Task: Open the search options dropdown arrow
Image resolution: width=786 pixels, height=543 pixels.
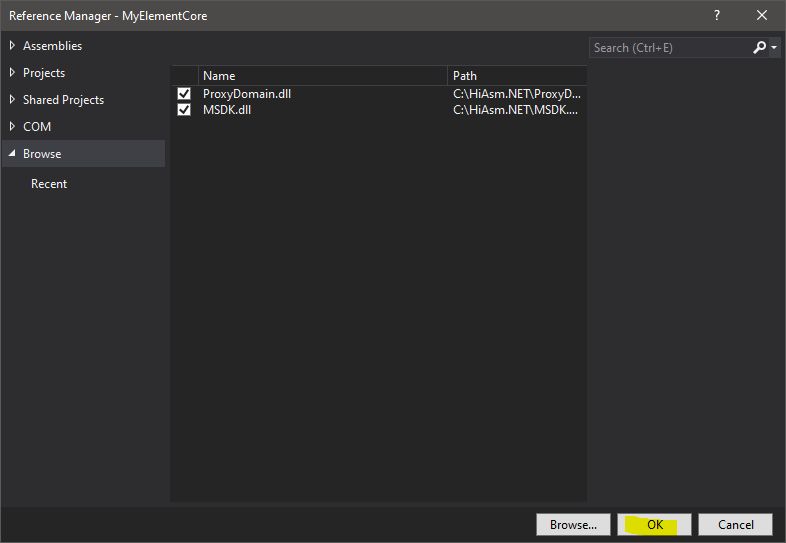Action: pos(774,48)
